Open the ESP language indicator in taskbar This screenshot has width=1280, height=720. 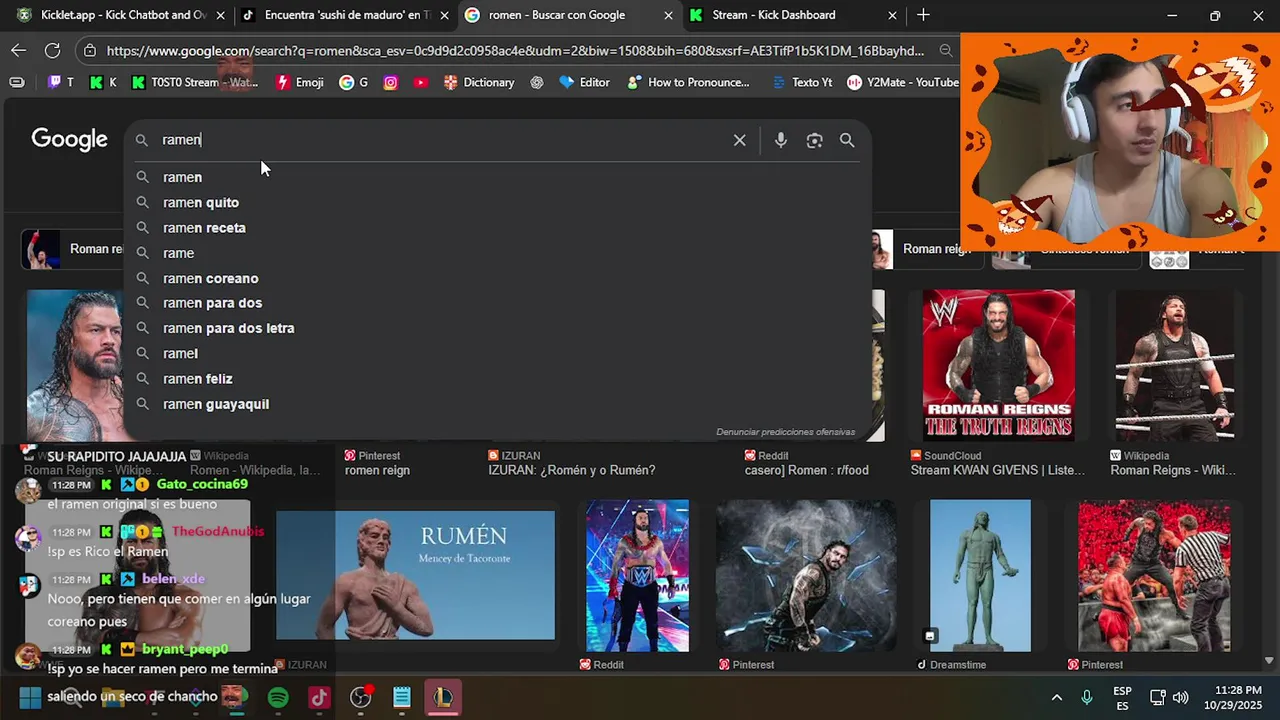1122,697
